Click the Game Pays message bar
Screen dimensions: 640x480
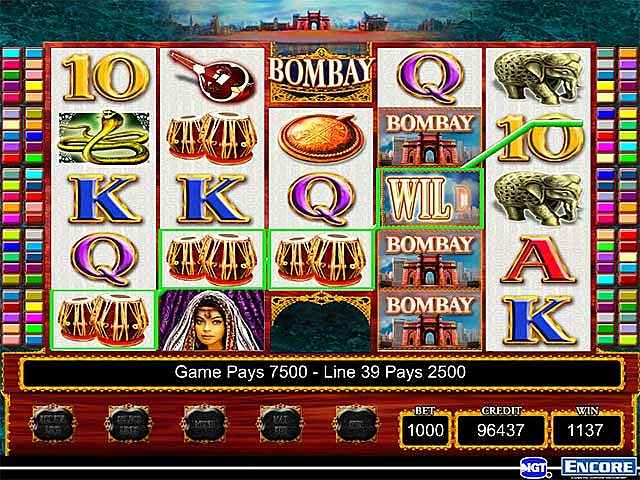(320, 372)
